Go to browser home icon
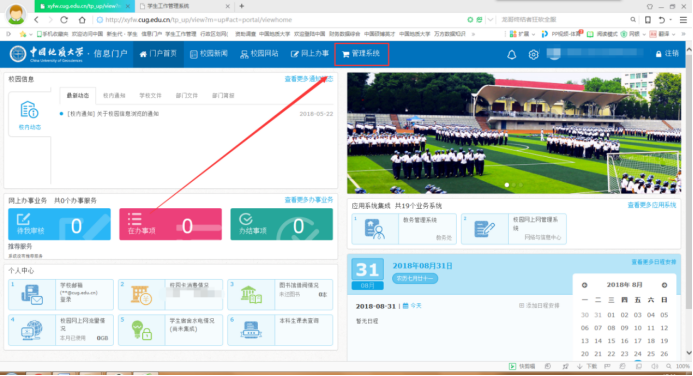Screen dimensions: 693x376 coord(82,19)
